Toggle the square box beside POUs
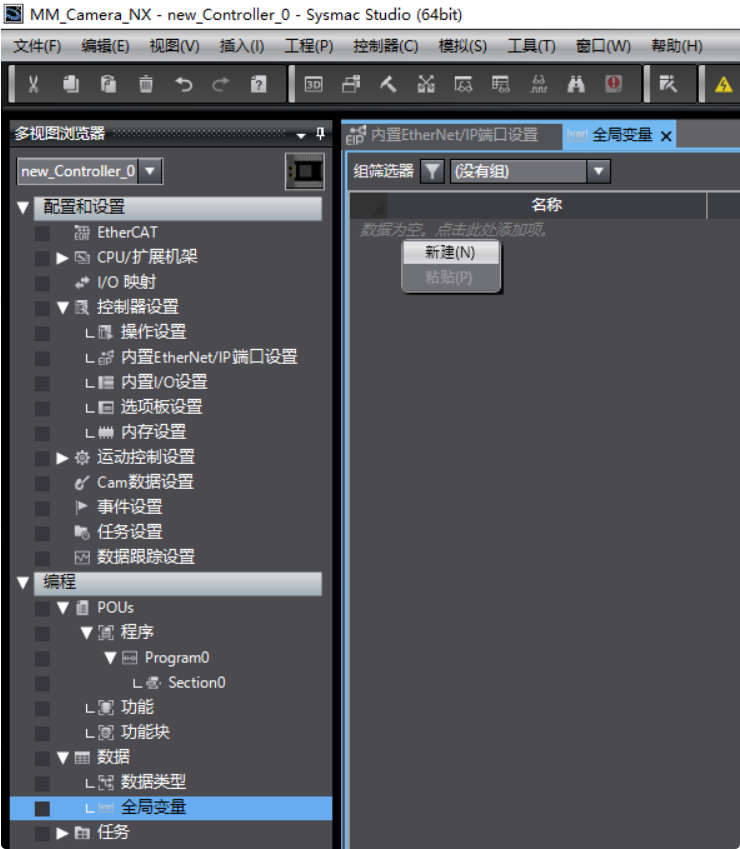This screenshot has width=740, height=849. tap(42, 608)
